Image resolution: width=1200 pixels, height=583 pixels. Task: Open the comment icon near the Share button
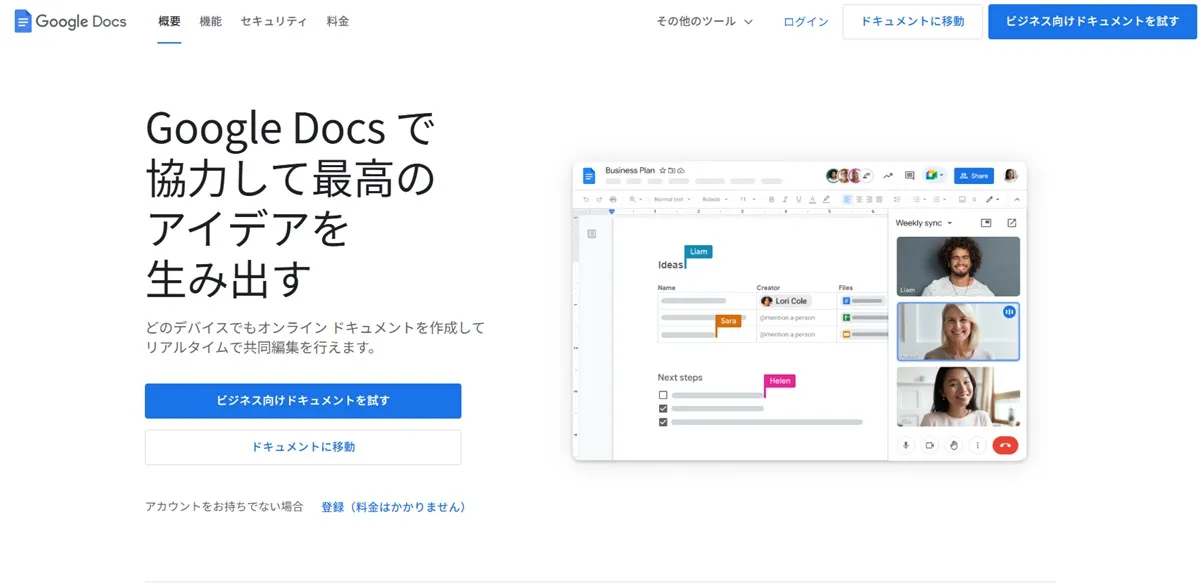tap(909, 175)
